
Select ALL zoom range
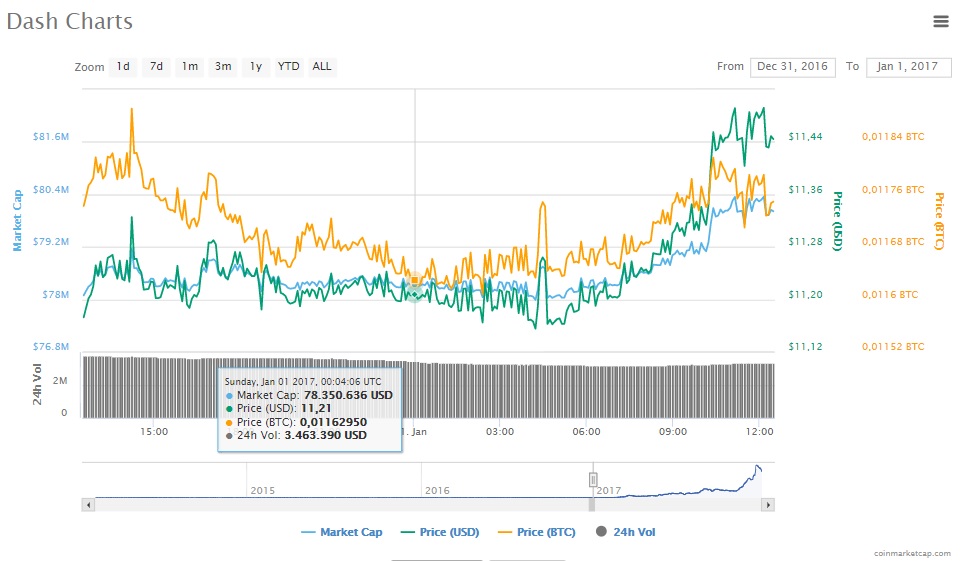[321, 67]
